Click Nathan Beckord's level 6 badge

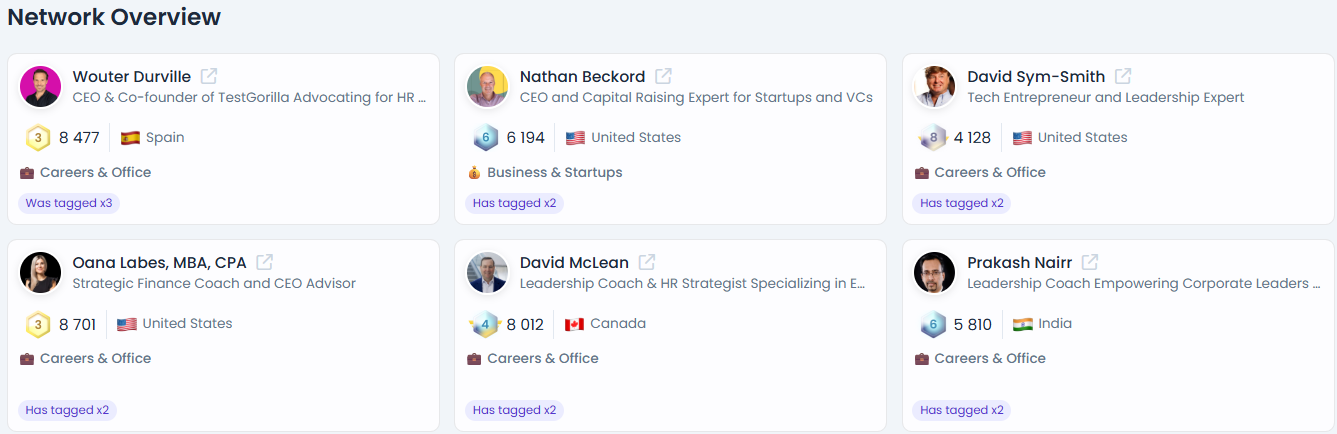[485, 138]
